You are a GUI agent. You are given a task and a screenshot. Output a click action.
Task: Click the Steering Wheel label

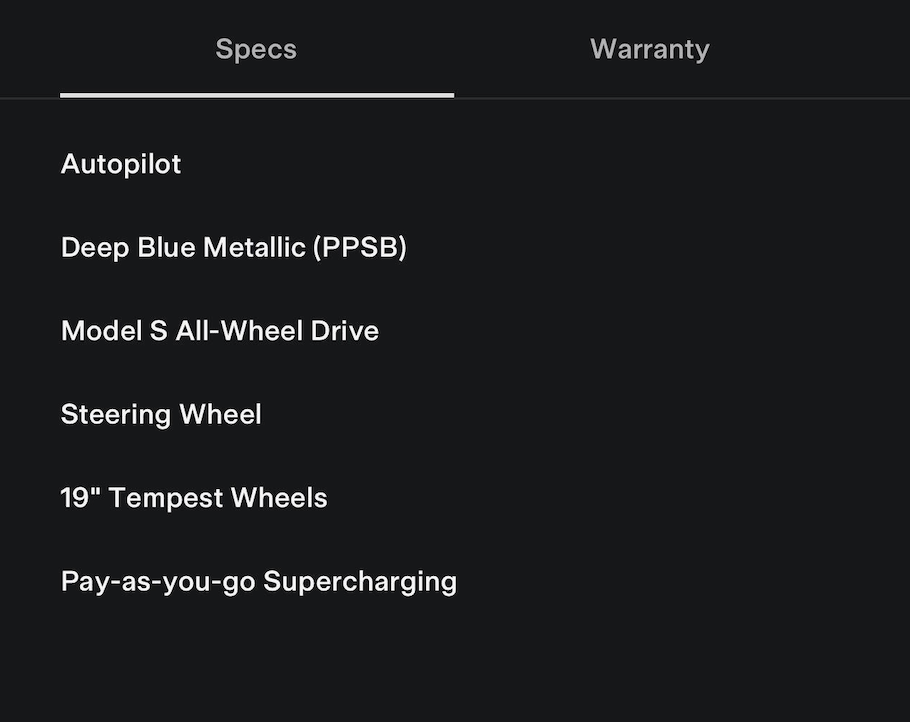tap(161, 414)
